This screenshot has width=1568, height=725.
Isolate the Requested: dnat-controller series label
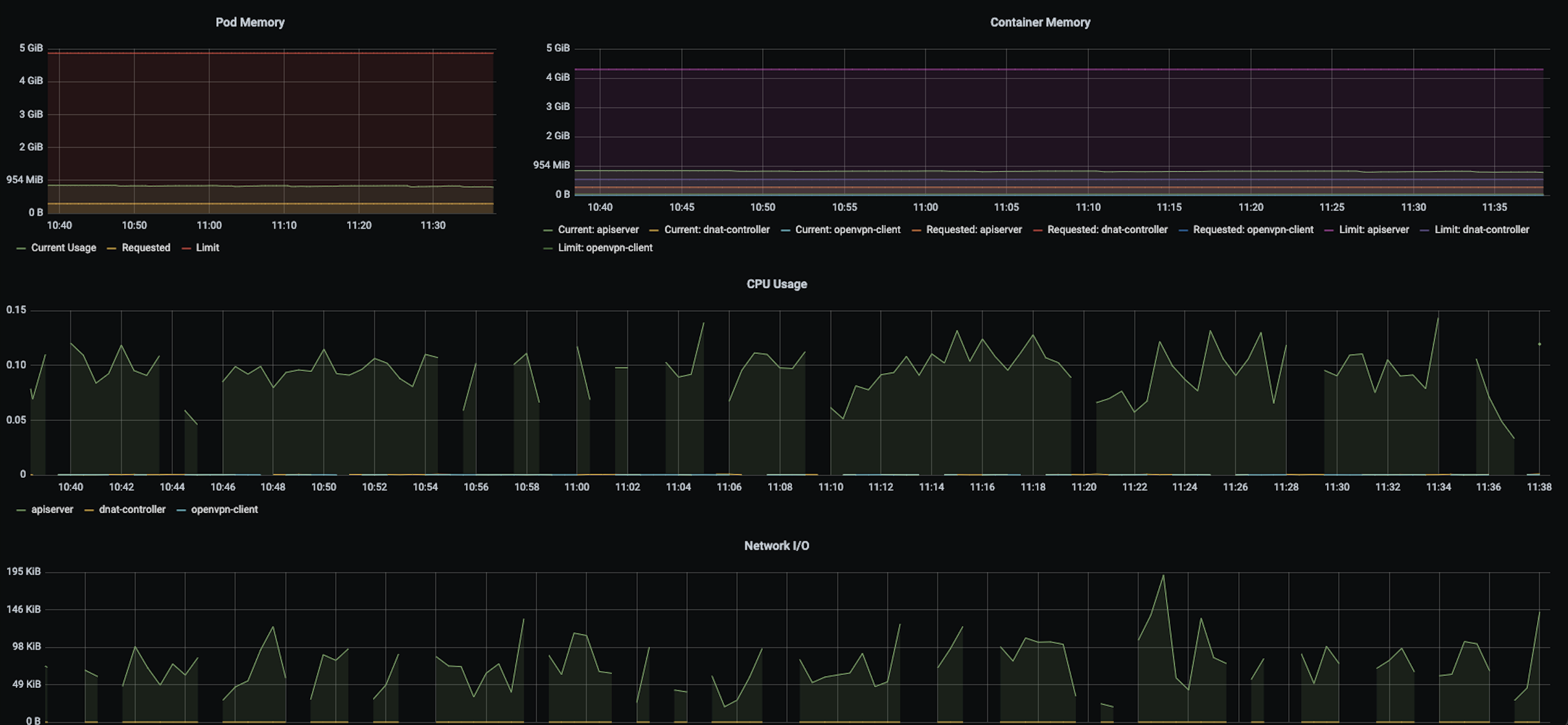point(1107,229)
